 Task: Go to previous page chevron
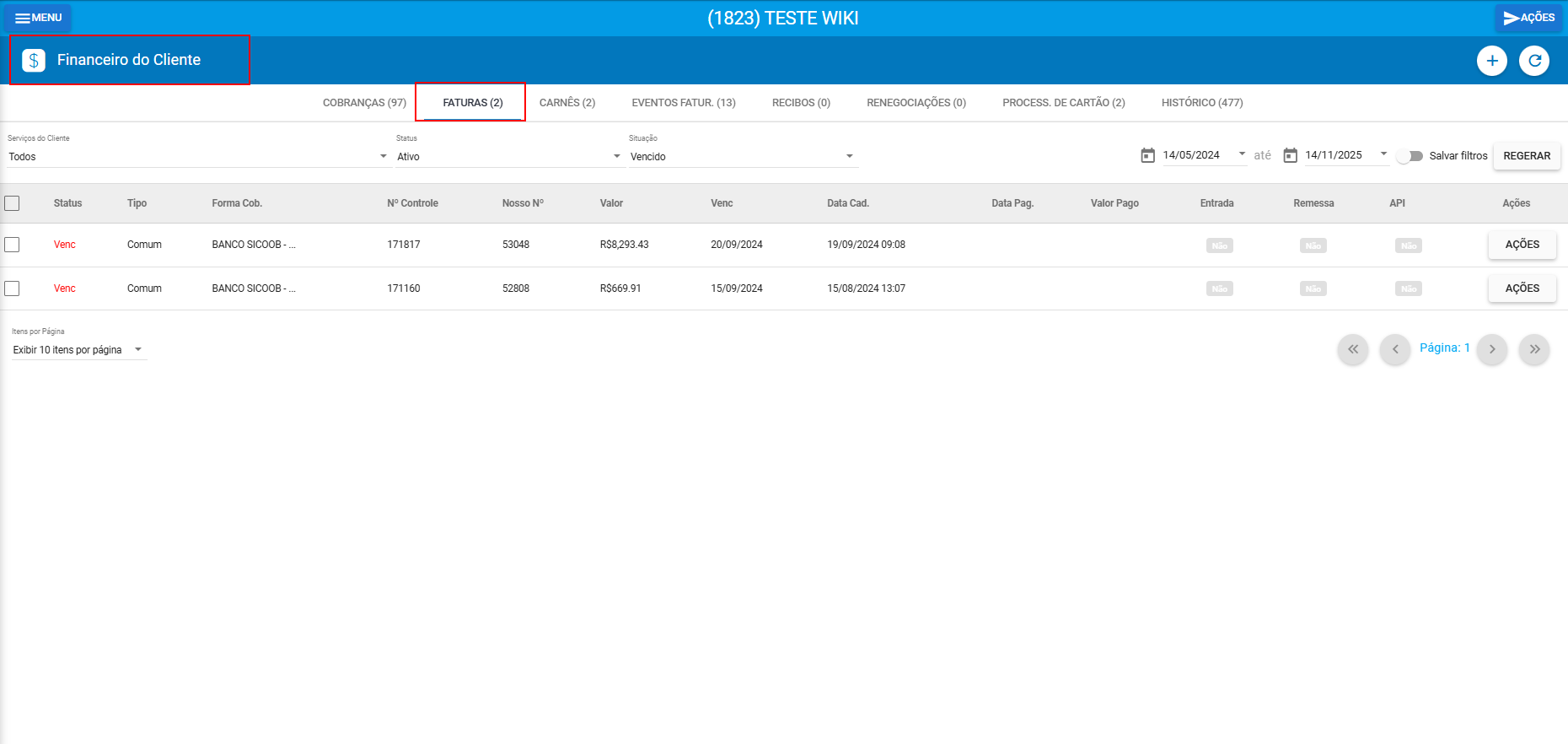pyautogui.click(x=1395, y=349)
